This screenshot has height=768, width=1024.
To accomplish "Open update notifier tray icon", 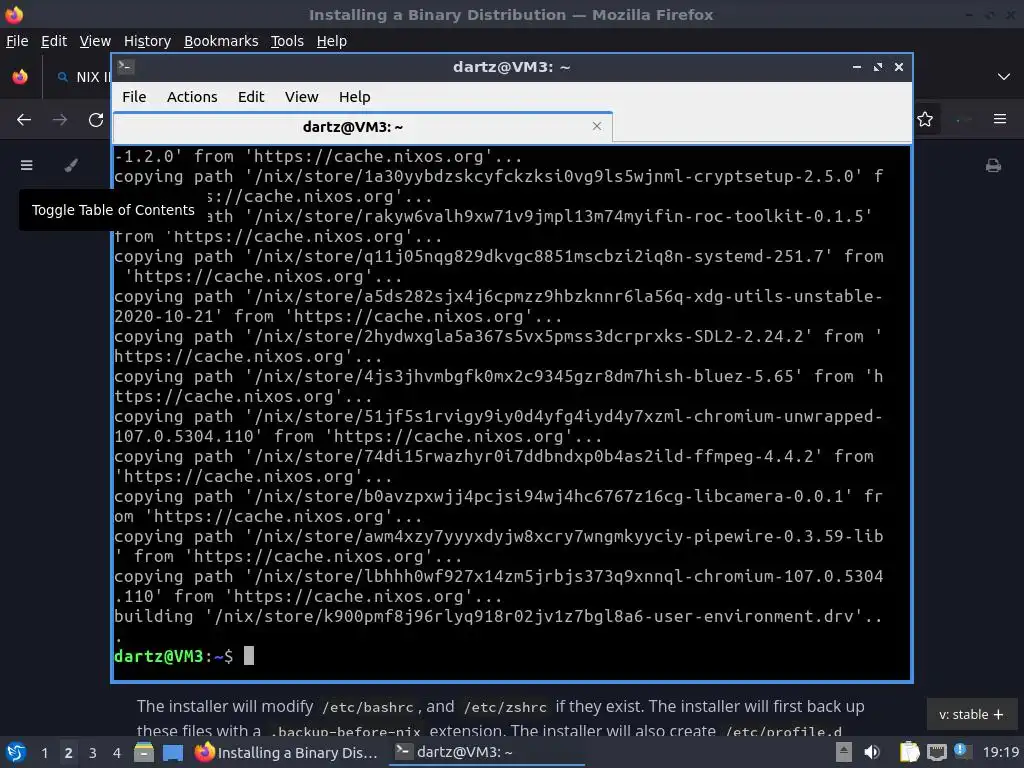I will pos(962,751).
